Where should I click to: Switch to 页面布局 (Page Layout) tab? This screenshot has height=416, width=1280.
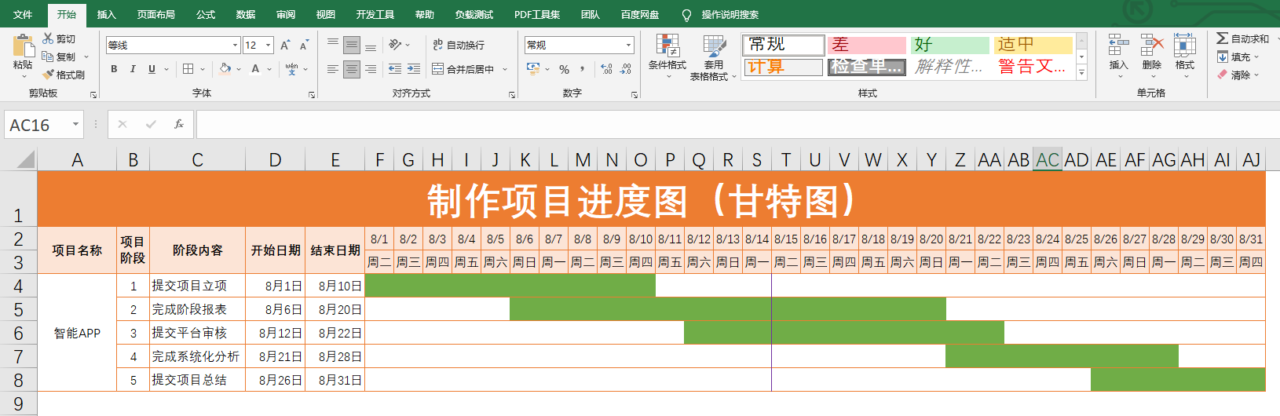[156, 15]
